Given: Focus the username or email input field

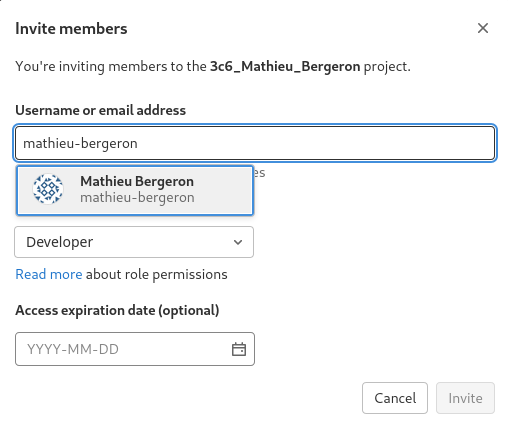Looking at the screenshot, I should (255, 143).
